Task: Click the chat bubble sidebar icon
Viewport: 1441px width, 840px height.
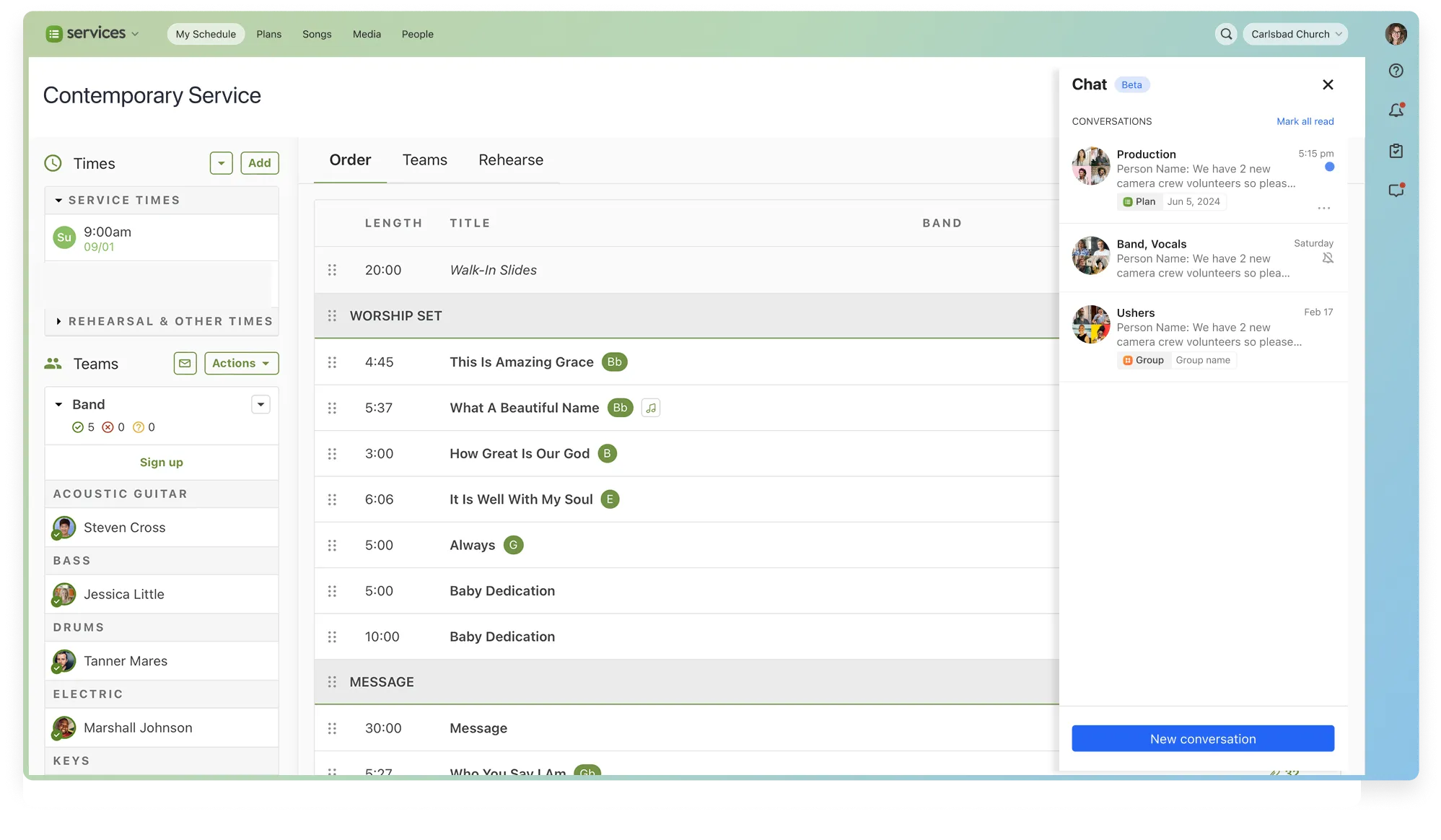Action: tap(1396, 191)
